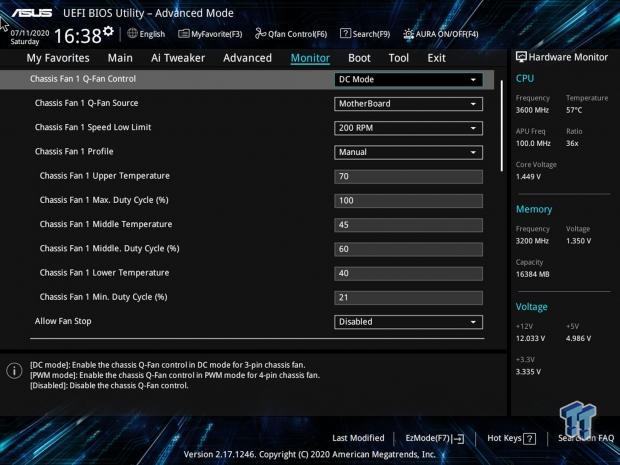Image resolution: width=620 pixels, height=465 pixels.
Task: Open the Search on FAQ link
Action: point(586,438)
